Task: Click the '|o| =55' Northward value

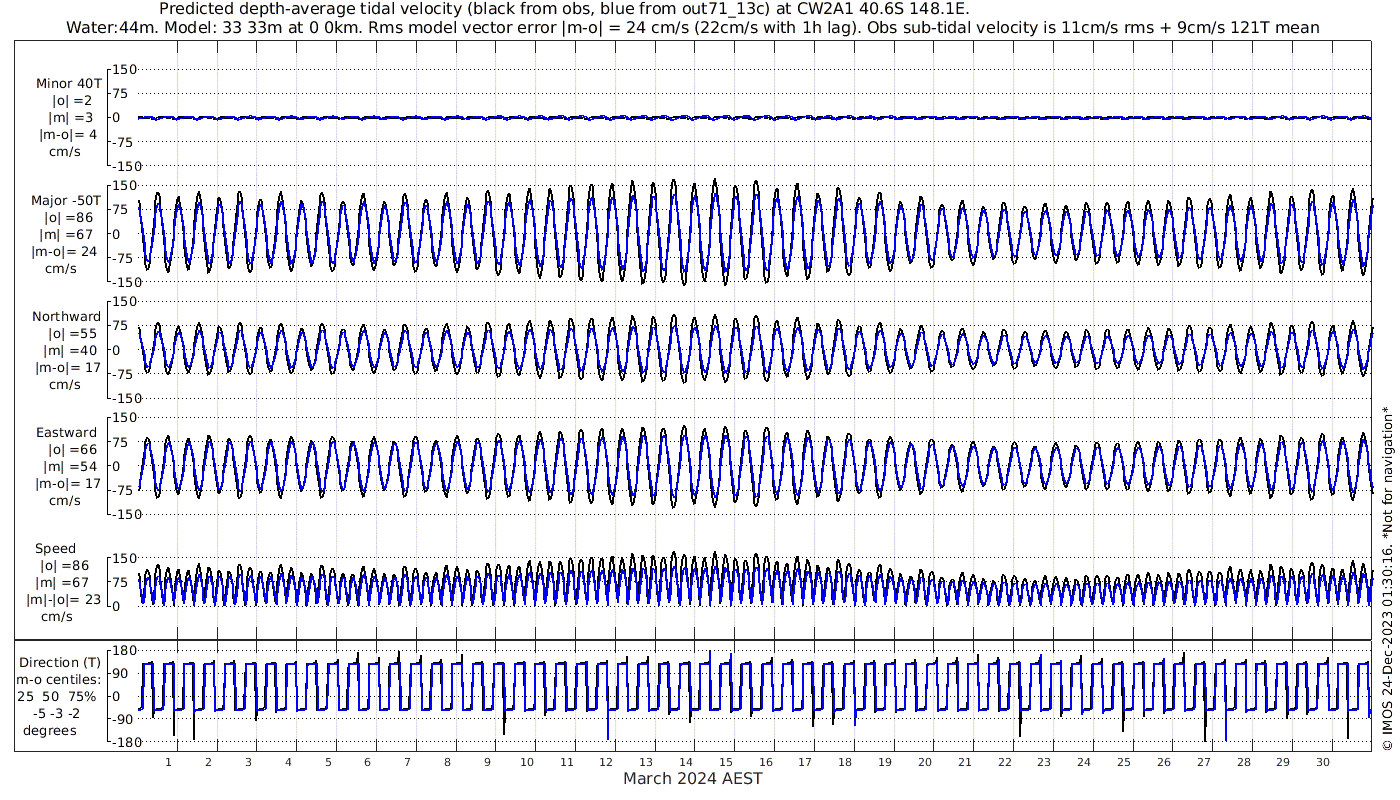Action: tap(70, 333)
